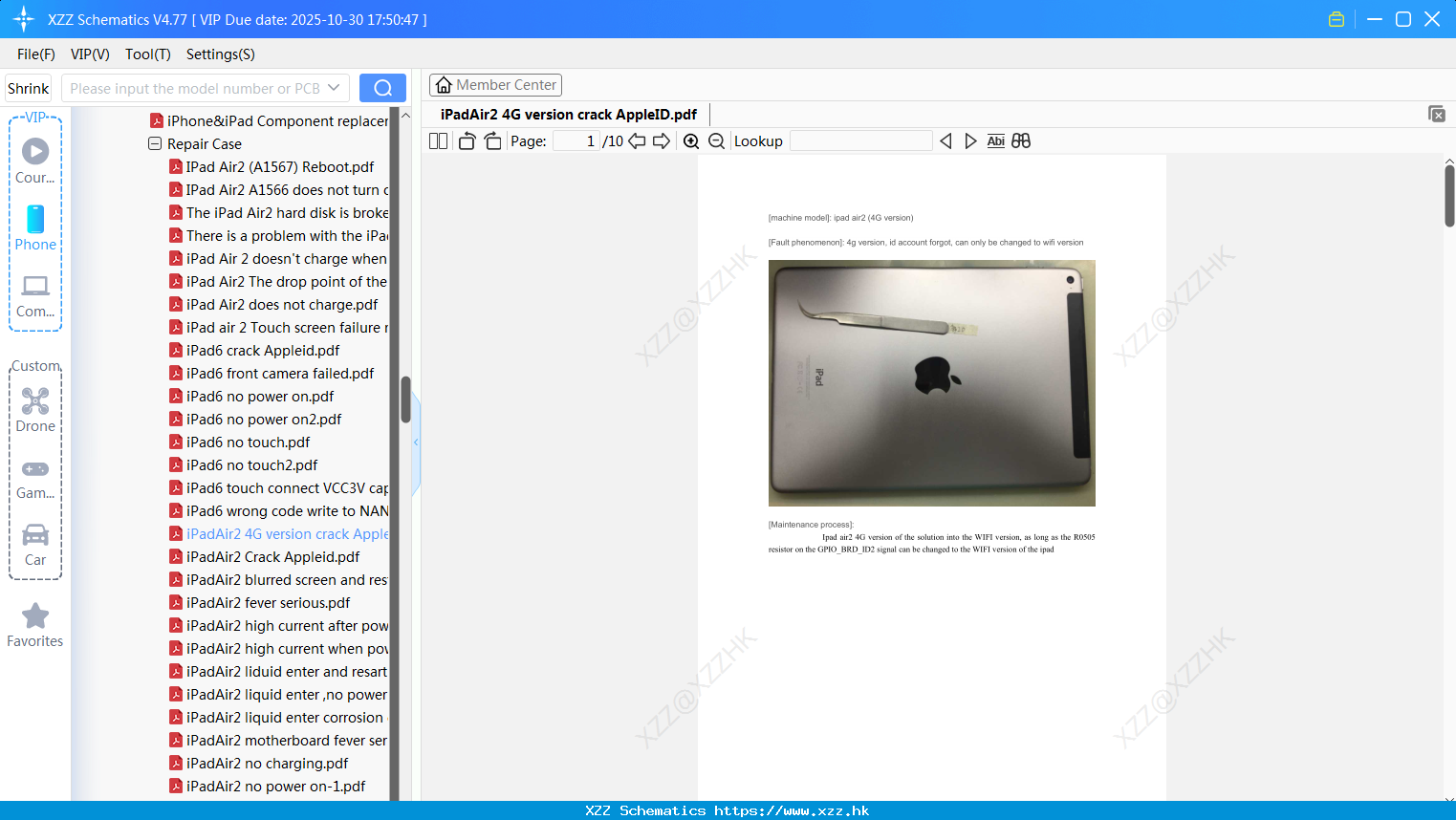Click the Lookup text field

click(860, 141)
